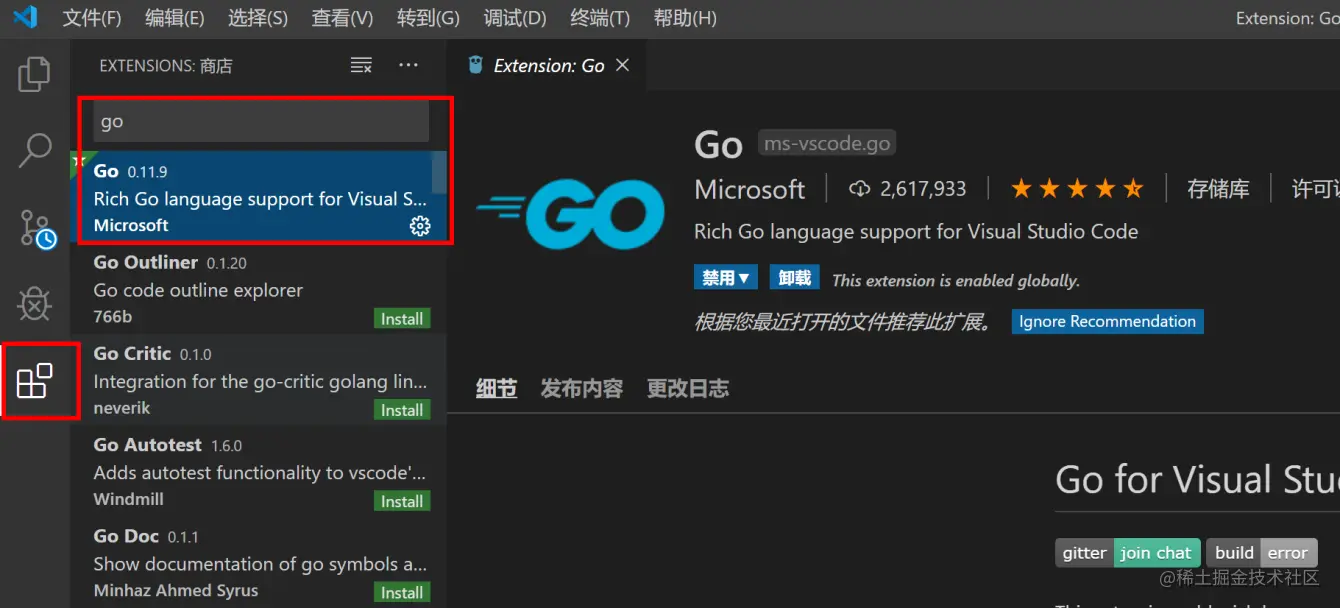The height and width of the screenshot is (608, 1340).
Task: Open the Go extension manage gear
Action: coord(420,226)
